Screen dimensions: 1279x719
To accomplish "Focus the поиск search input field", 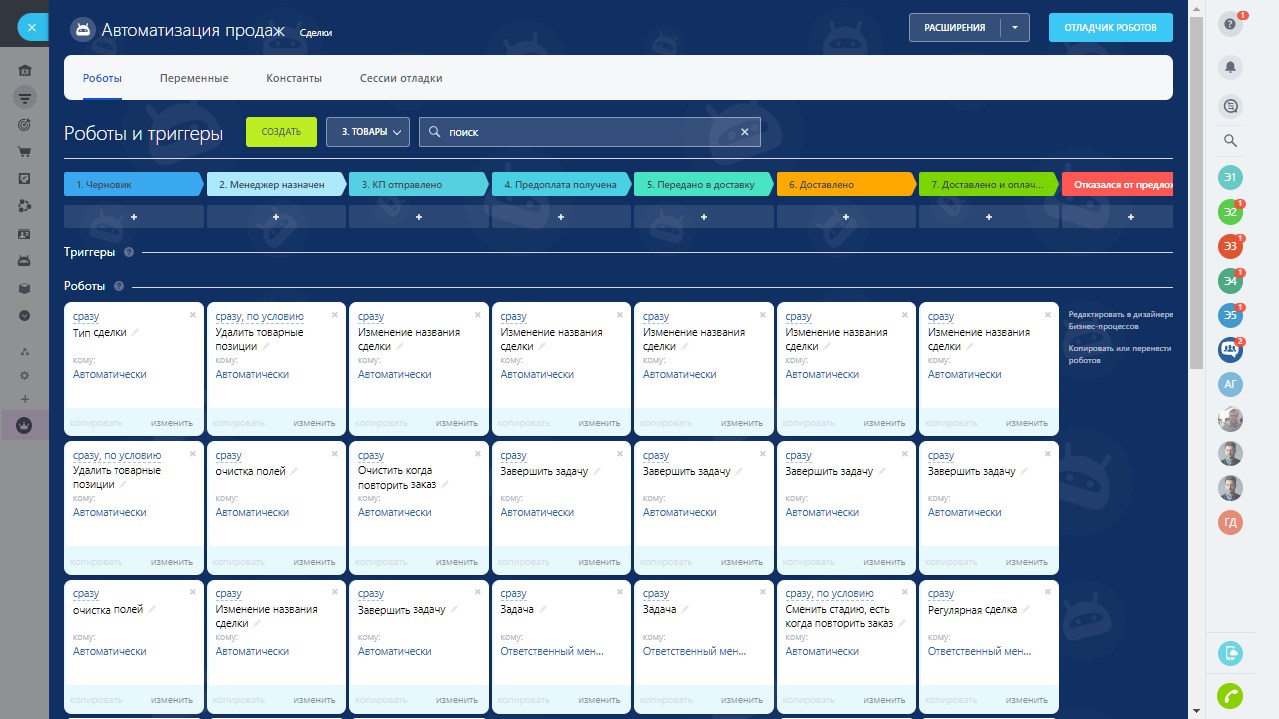I will click(590, 132).
